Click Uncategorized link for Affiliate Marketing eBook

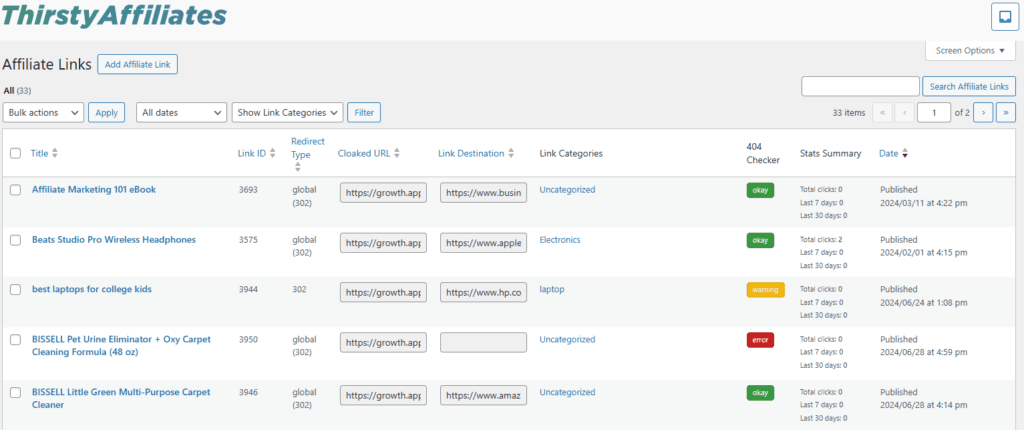coord(567,190)
